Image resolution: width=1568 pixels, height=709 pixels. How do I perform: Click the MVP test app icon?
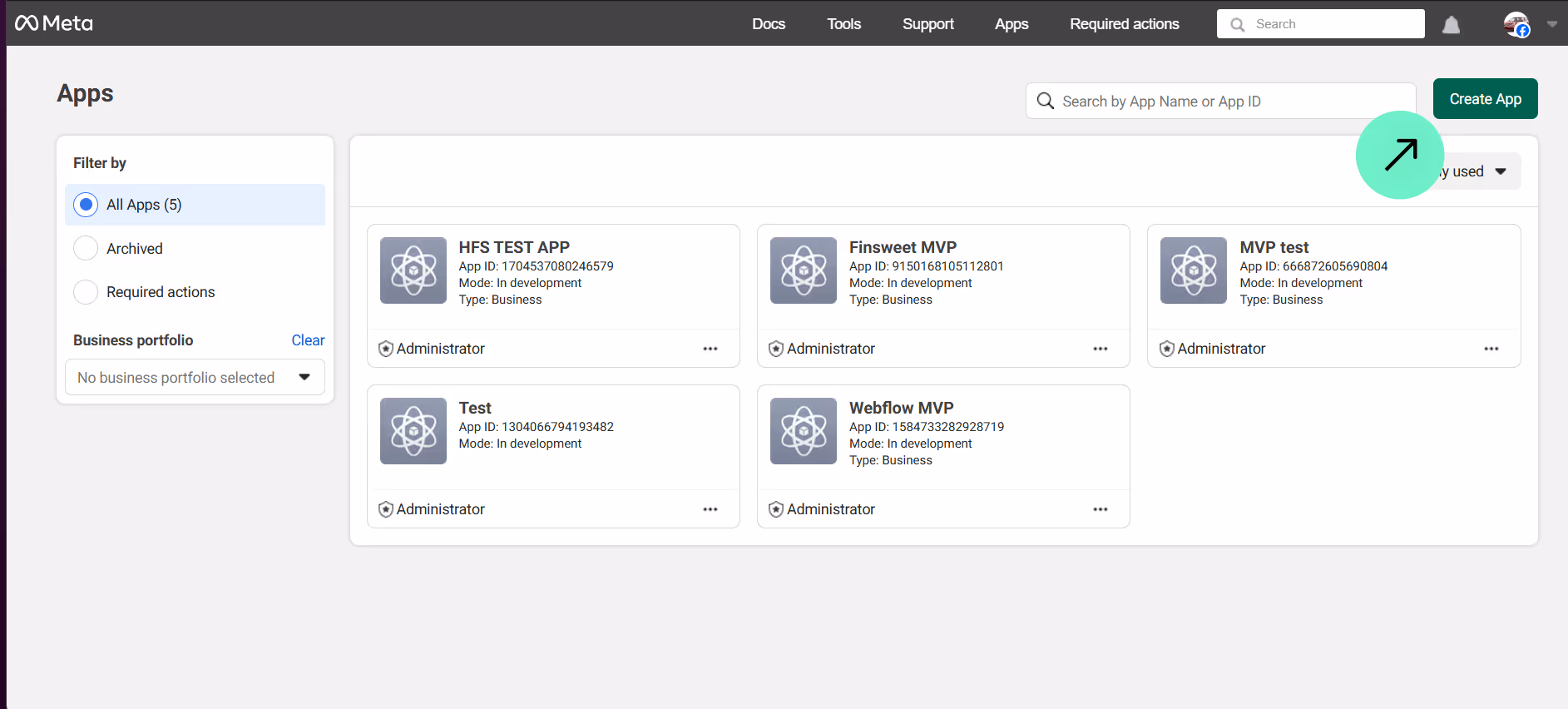[x=1194, y=270]
